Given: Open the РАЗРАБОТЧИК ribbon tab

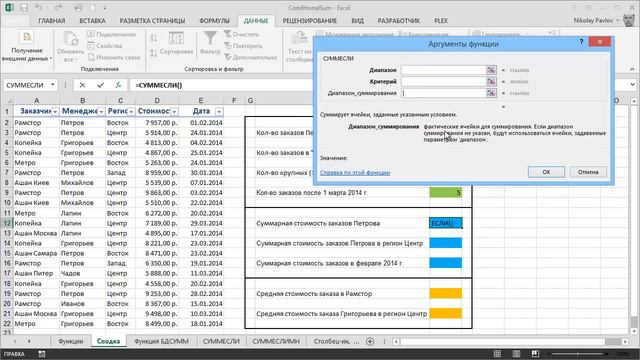Looking at the screenshot, I should click(399, 20).
